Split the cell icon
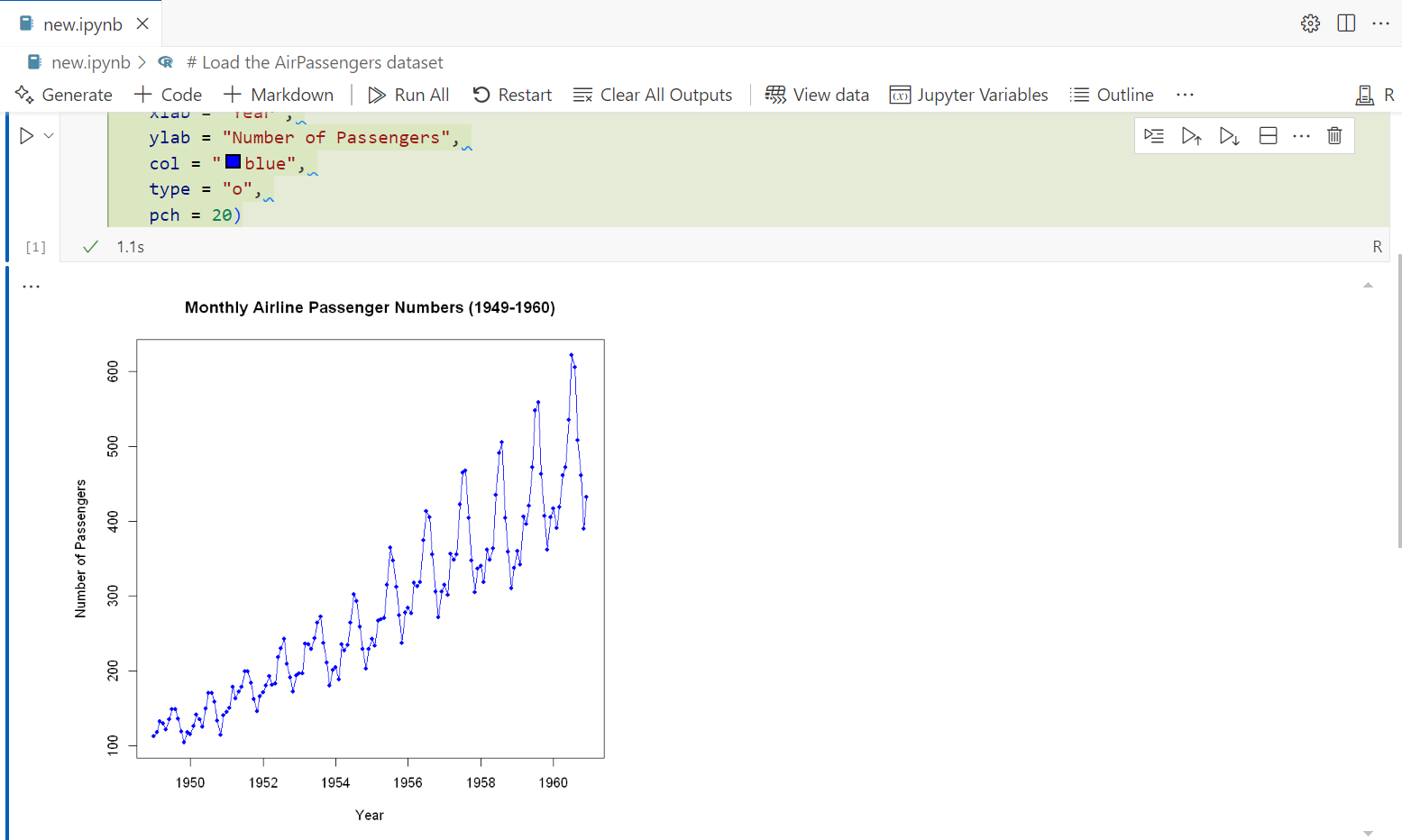The width and height of the screenshot is (1402, 840). 1268,136
